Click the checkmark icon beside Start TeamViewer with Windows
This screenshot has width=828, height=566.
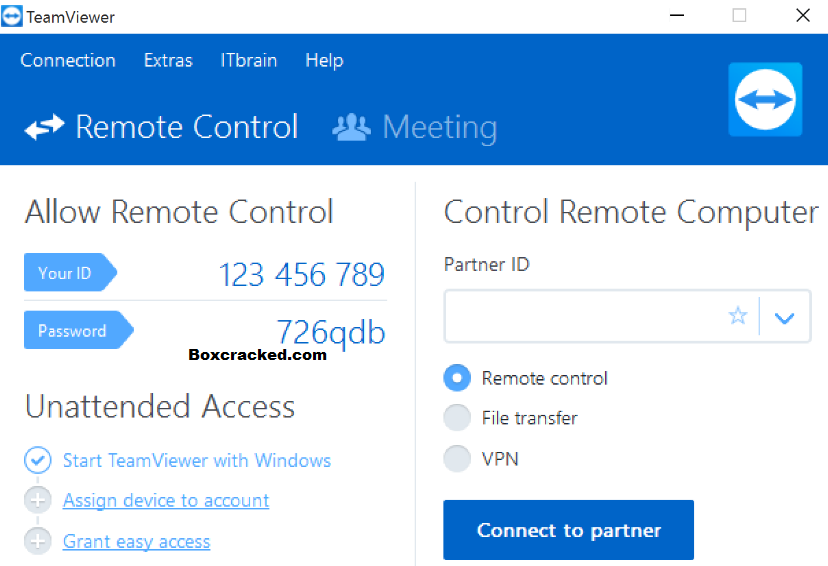[x=37, y=460]
